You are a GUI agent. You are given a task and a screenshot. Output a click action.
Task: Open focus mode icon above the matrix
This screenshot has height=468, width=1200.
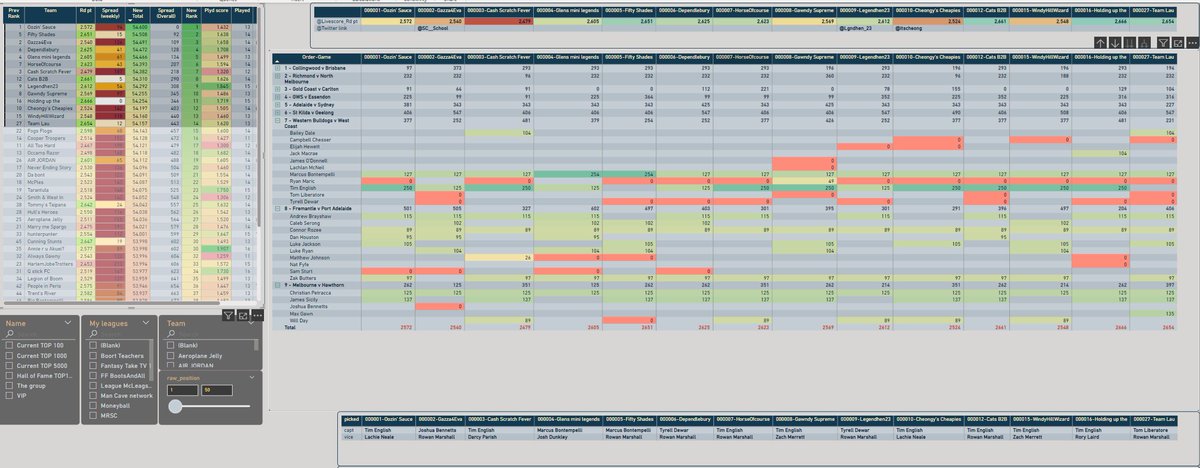pyautogui.click(x=1178, y=43)
